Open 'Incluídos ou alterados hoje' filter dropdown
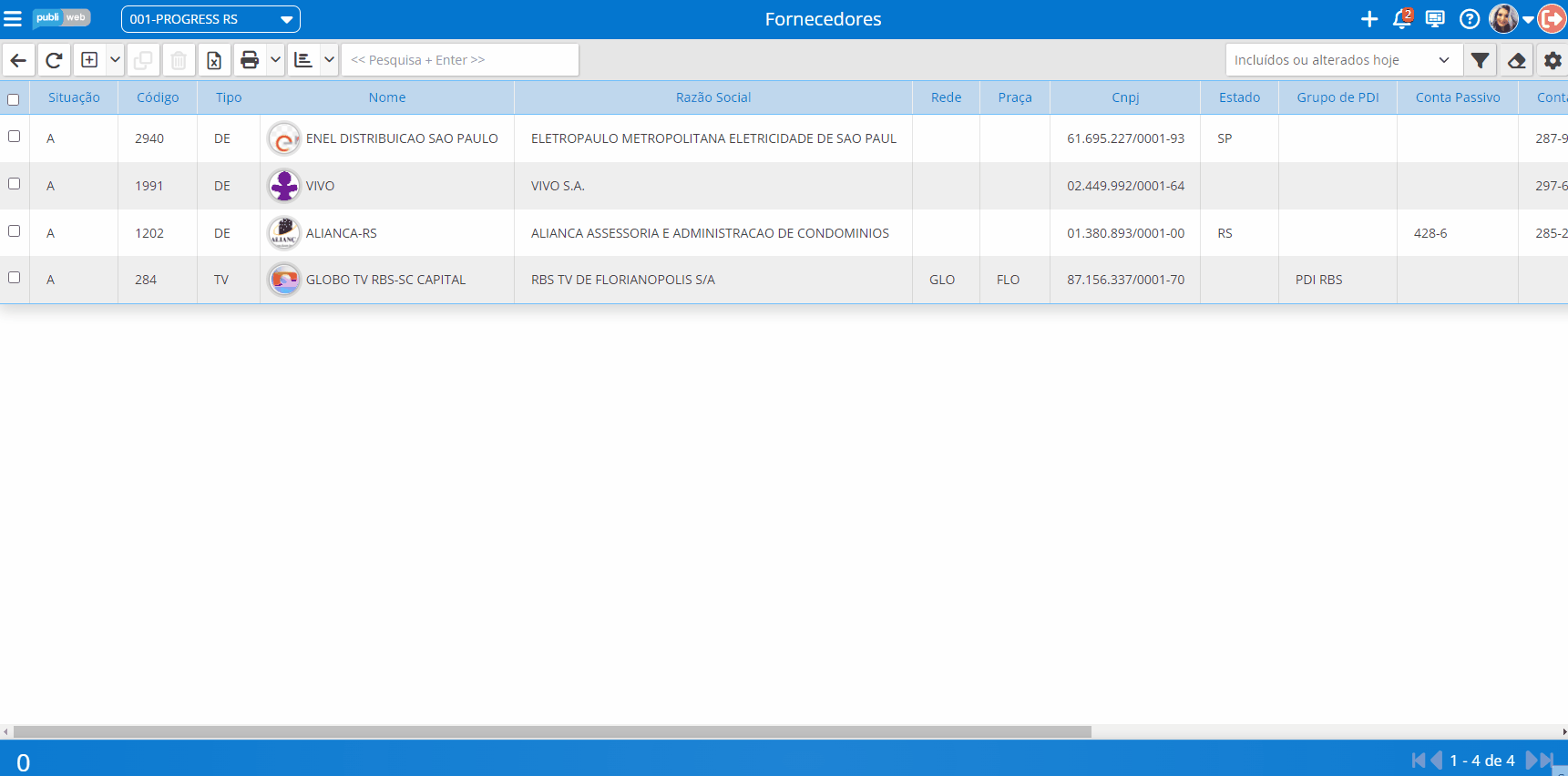This screenshot has width=1568, height=776. pyautogui.click(x=1344, y=60)
